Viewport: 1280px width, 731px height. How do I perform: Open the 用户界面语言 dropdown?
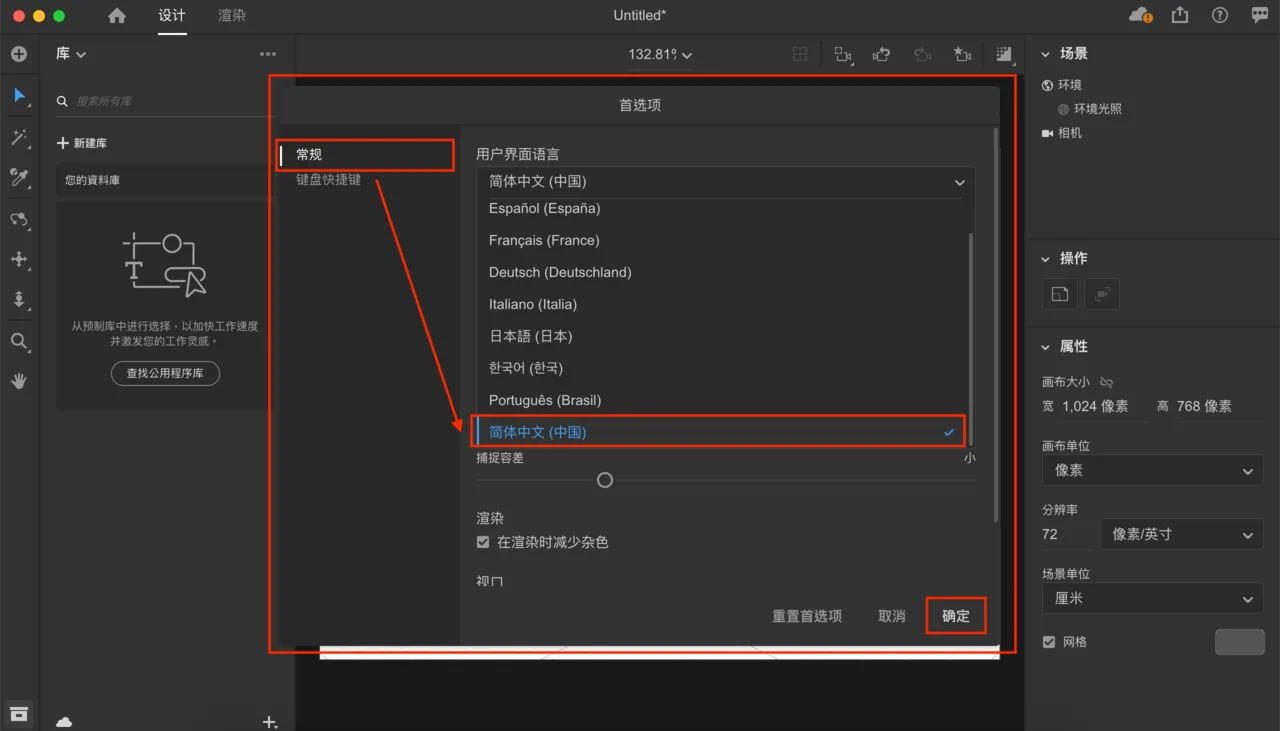coord(725,182)
